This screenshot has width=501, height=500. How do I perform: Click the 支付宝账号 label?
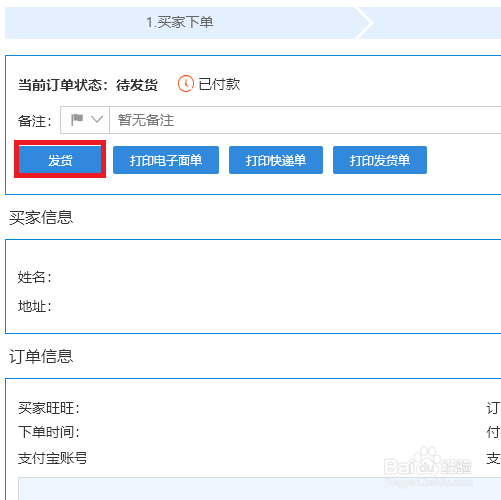coord(52,458)
